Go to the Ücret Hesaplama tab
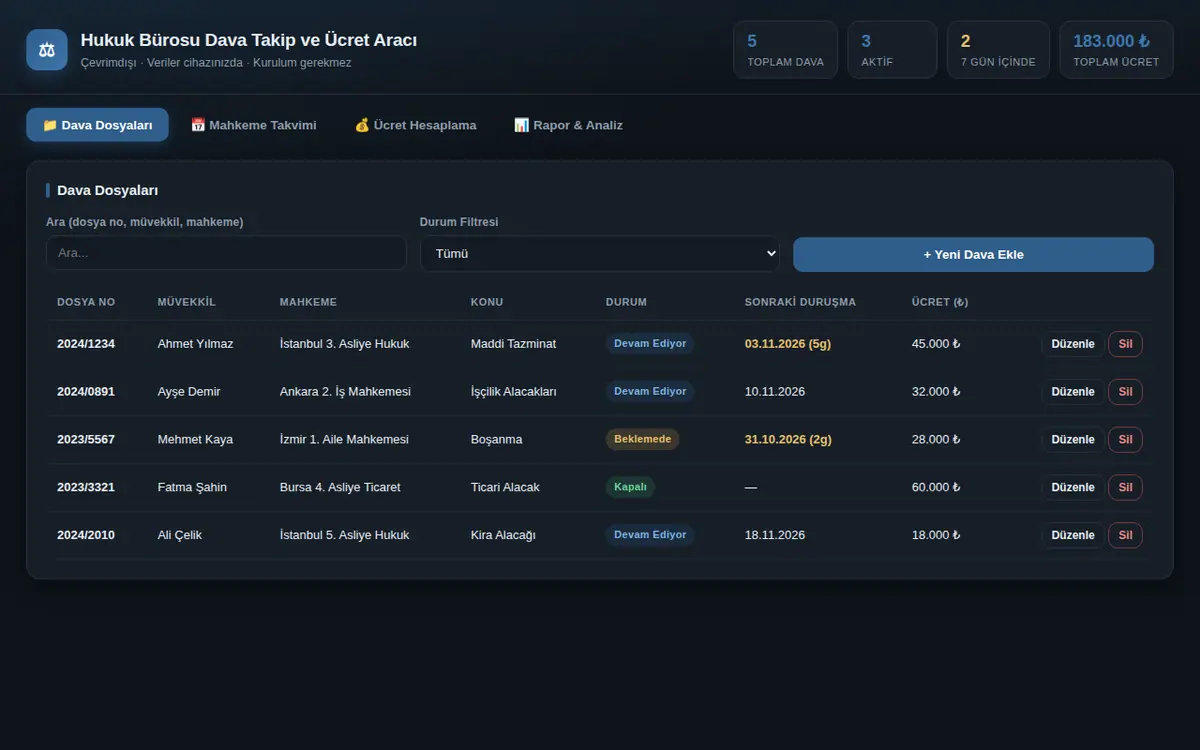 (x=415, y=125)
